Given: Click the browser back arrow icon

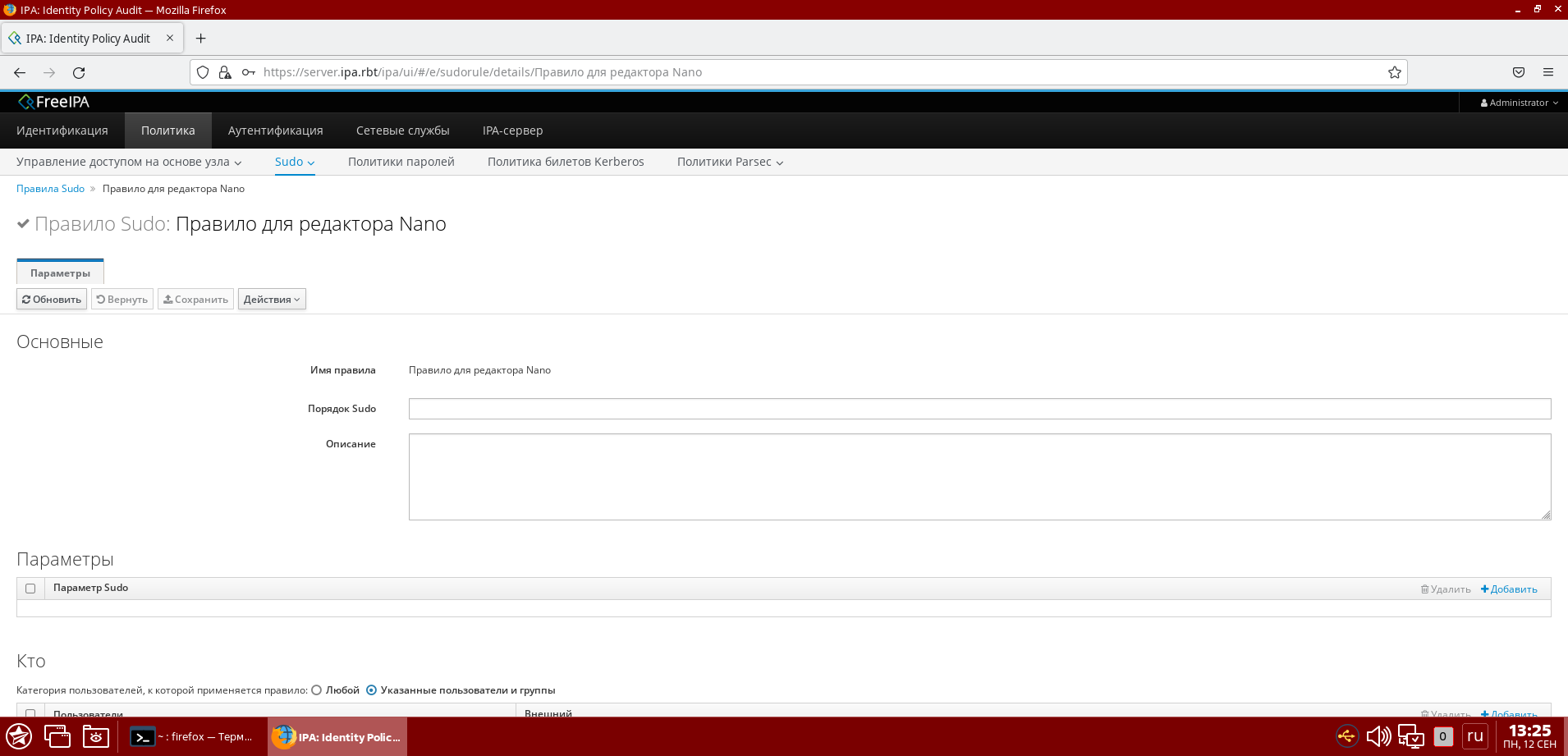Looking at the screenshot, I should coord(20,73).
